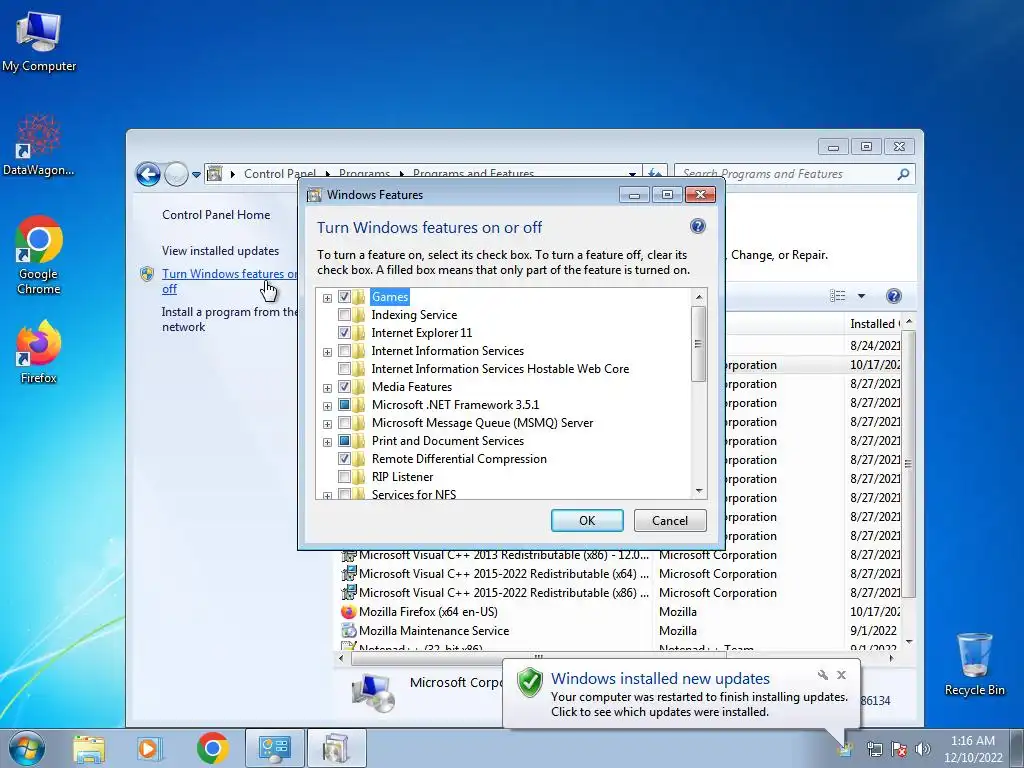Click the network tray icon
The width and height of the screenshot is (1024, 768).
[874, 749]
